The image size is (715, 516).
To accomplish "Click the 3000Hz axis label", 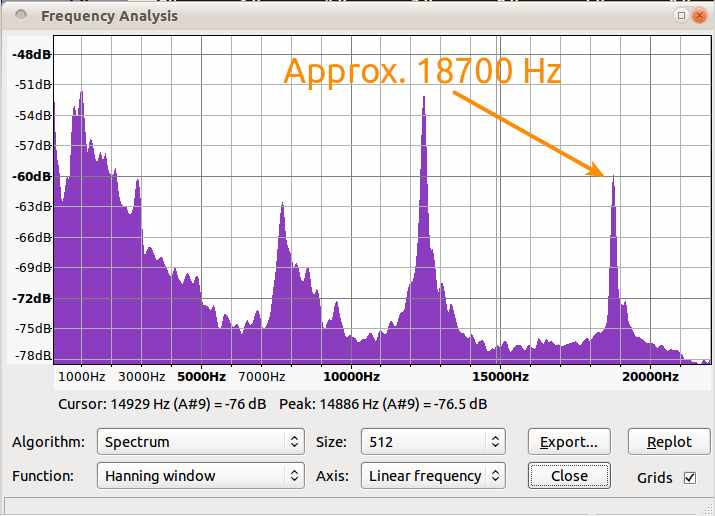I will coord(141,377).
